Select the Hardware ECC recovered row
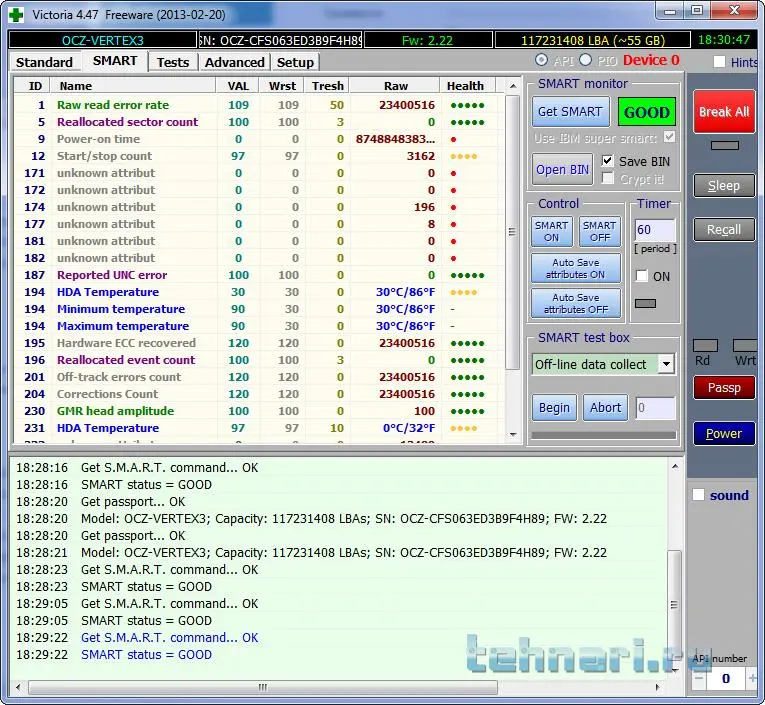This screenshot has width=765, height=705. (257, 343)
